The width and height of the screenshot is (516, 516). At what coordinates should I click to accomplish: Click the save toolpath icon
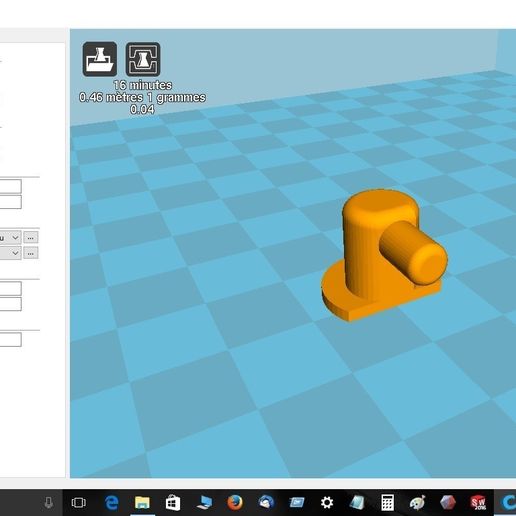143,59
